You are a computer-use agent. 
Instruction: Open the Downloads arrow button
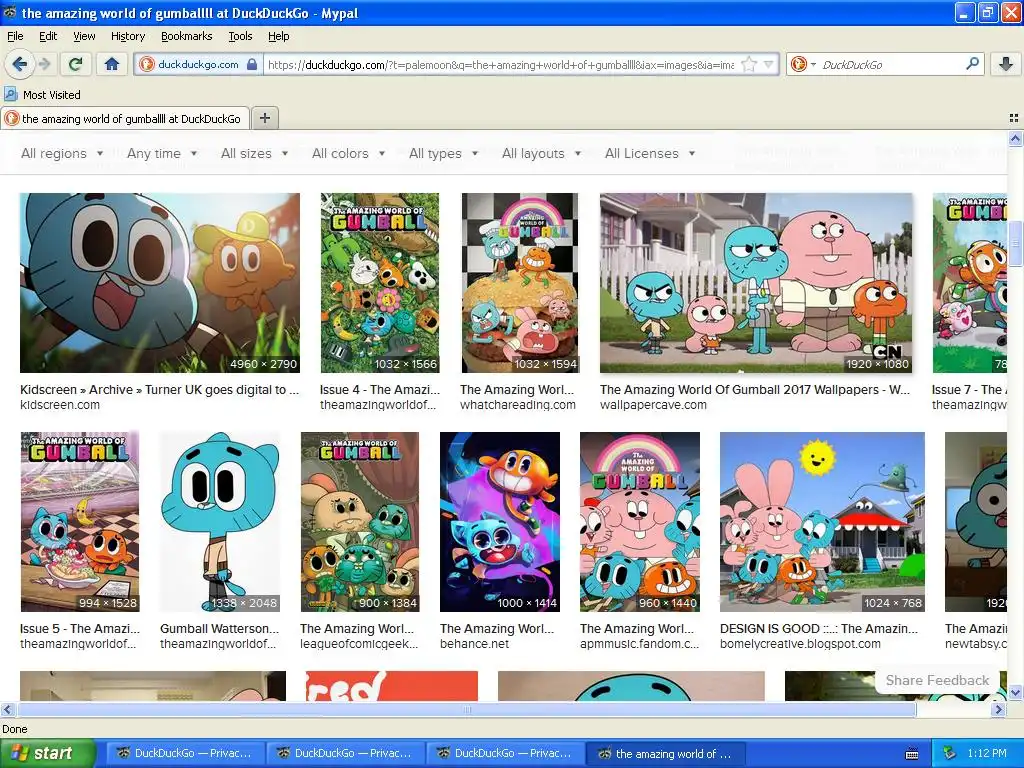click(x=1006, y=64)
